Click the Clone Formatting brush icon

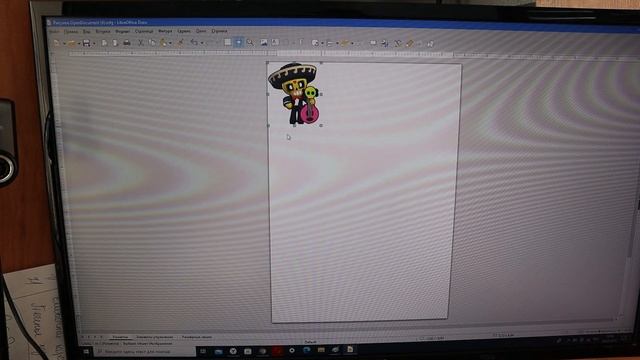point(180,43)
